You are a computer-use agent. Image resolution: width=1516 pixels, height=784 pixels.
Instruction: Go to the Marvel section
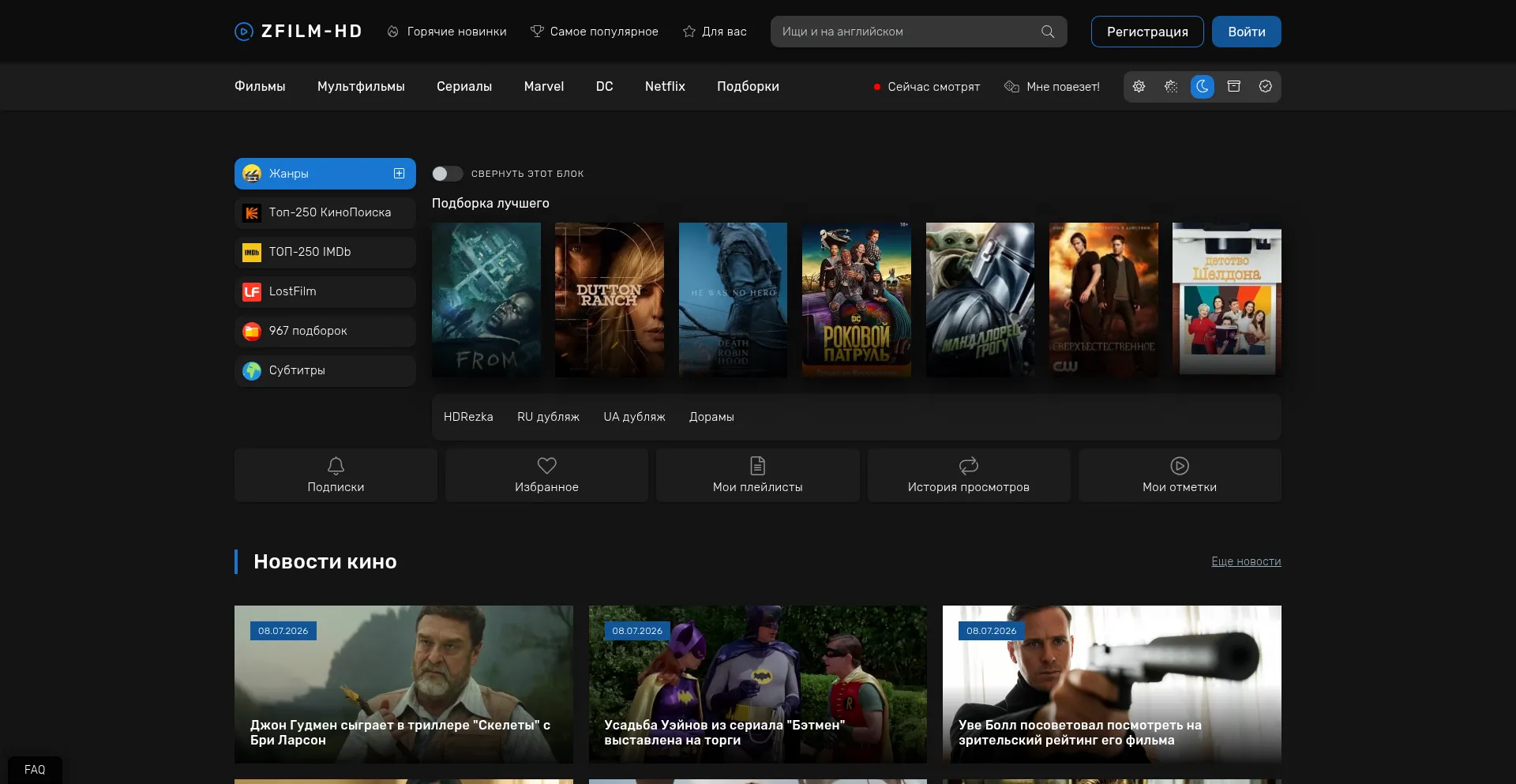pos(544,86)
